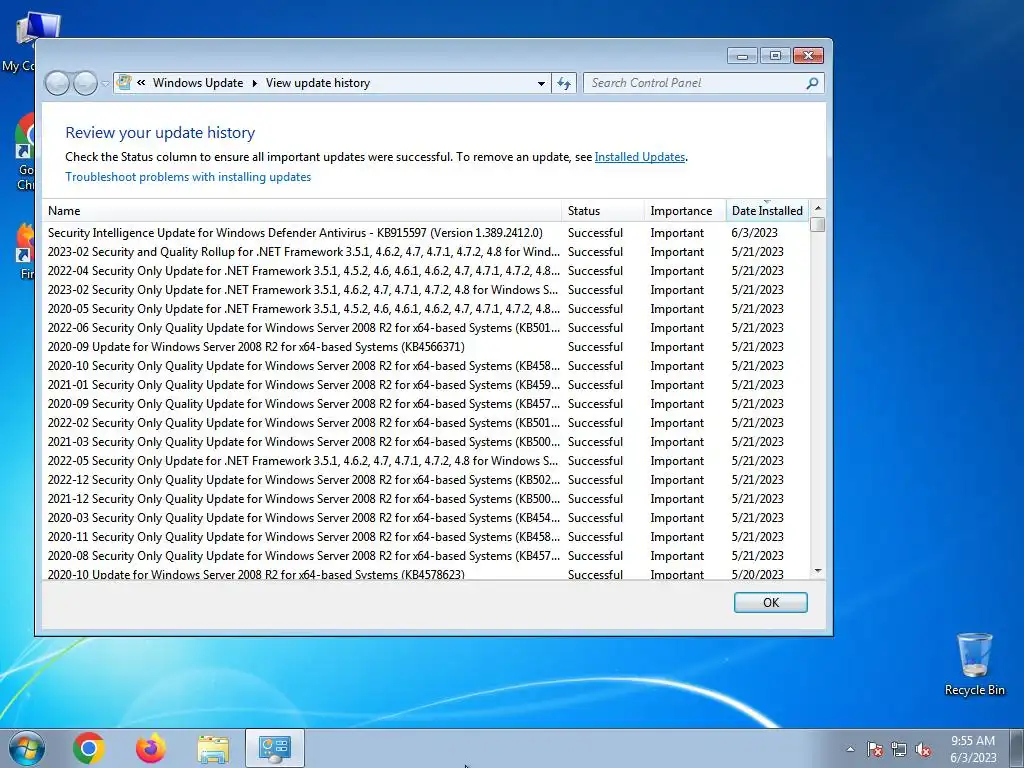Select 2023-02 Security Only Update .NET row
The image size is (1024, 768).
click(426, 290)
